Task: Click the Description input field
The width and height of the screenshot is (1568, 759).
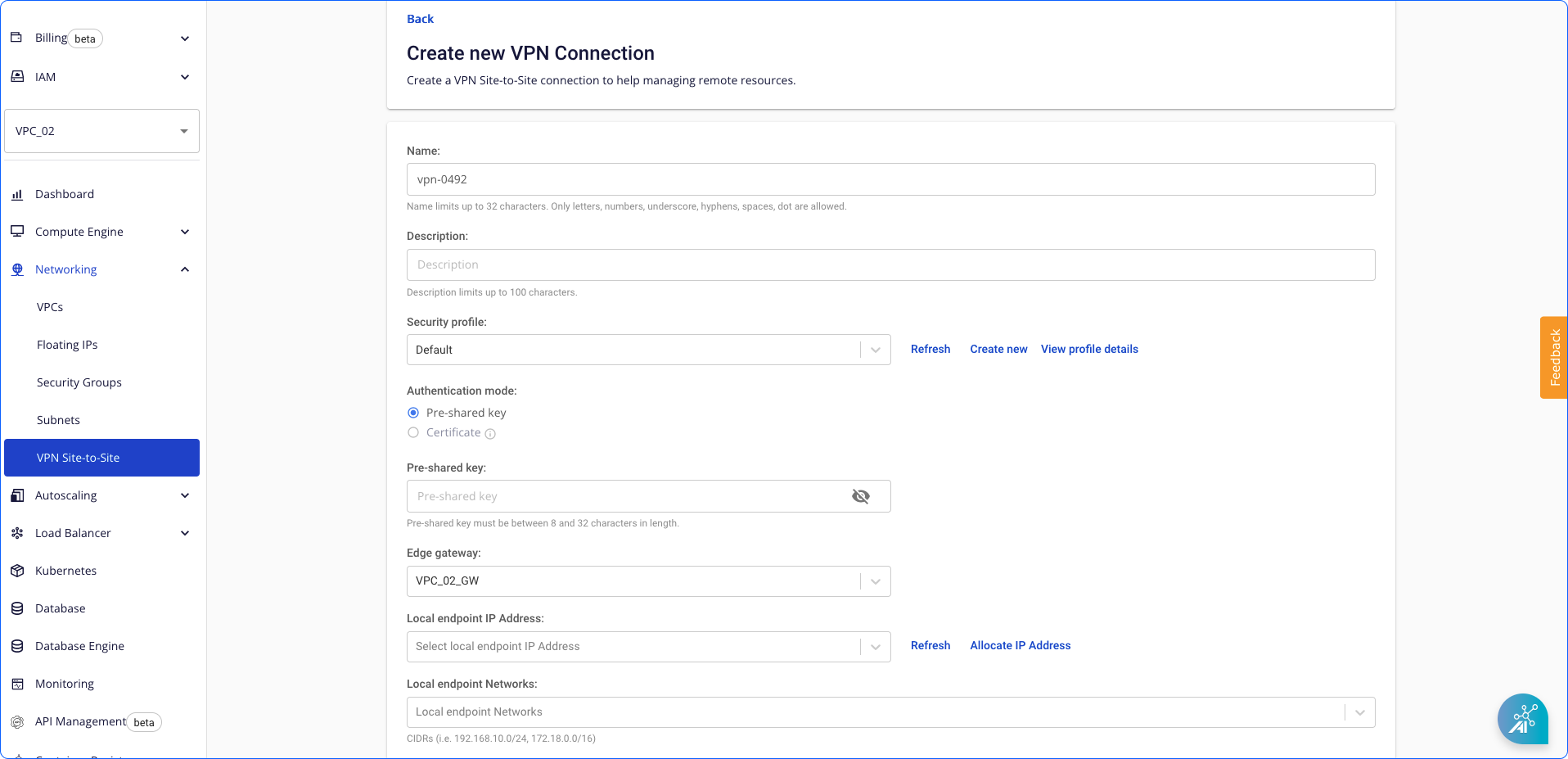Action: pos(890,264)
